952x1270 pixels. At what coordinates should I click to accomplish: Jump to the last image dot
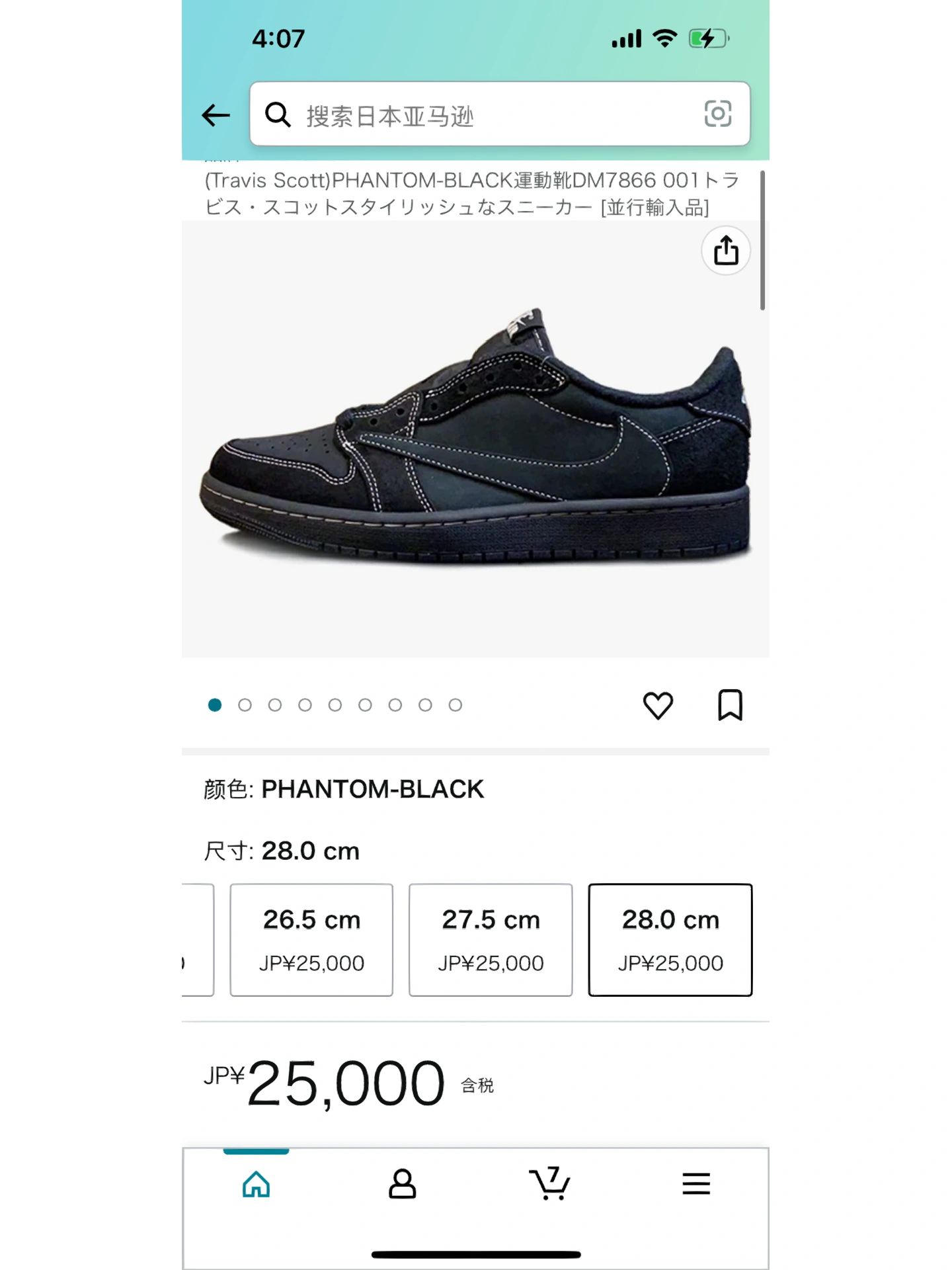click(456, 705)
